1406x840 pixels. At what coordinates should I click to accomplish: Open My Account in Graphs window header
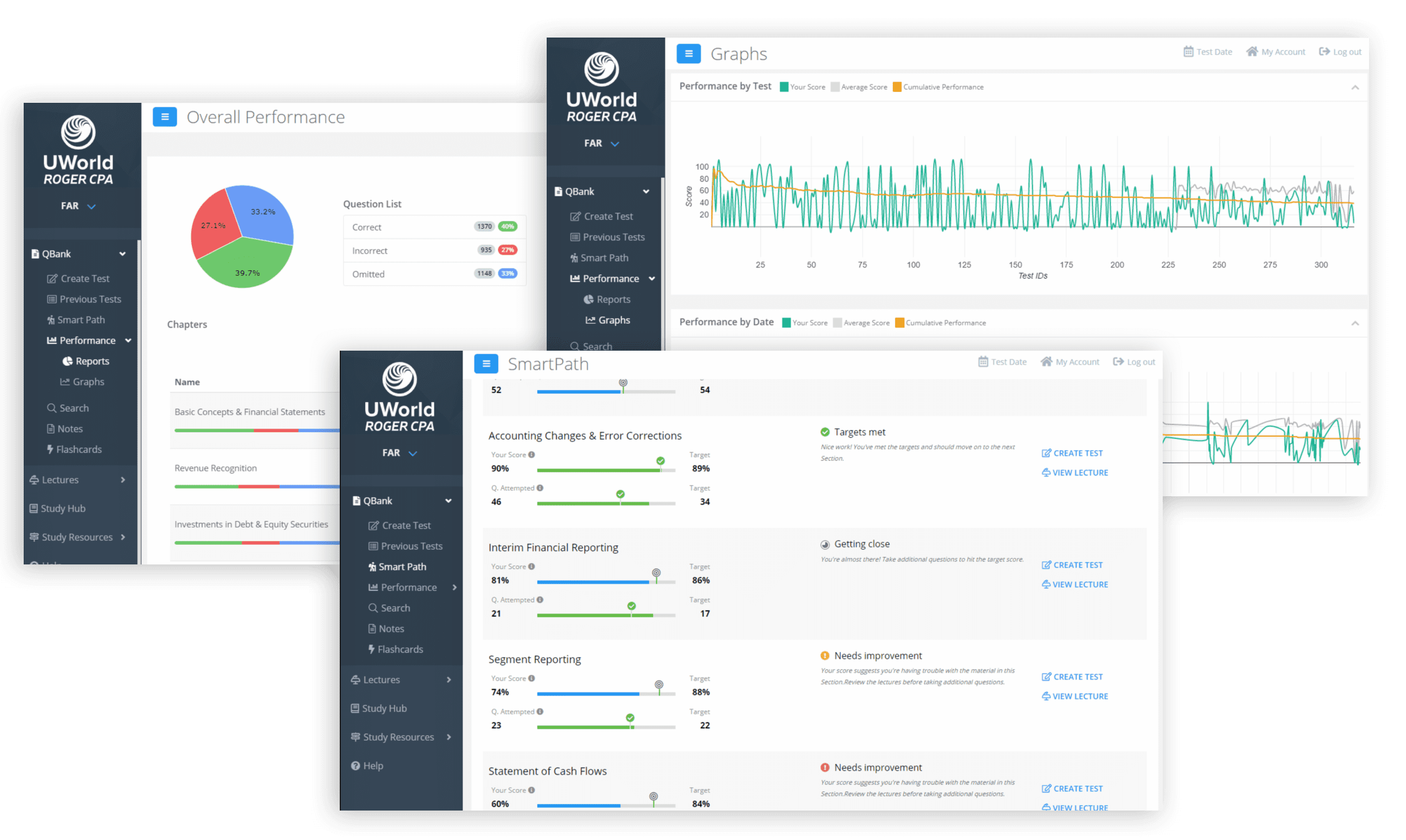(x=1275, y=51)
